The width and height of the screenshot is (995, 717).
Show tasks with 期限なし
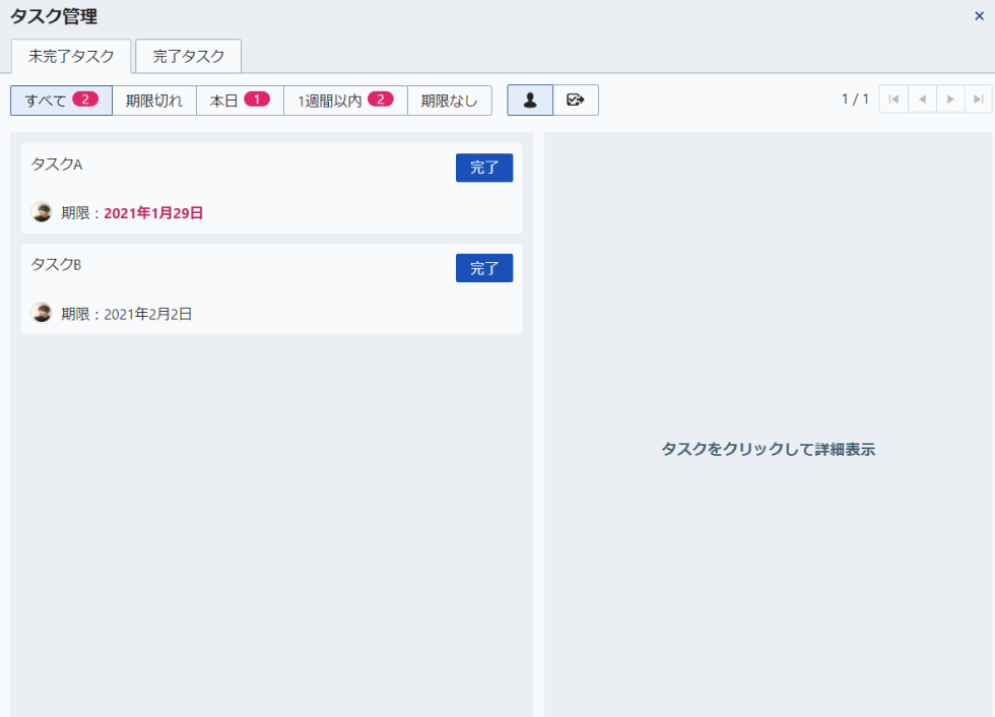coord(449,100)
